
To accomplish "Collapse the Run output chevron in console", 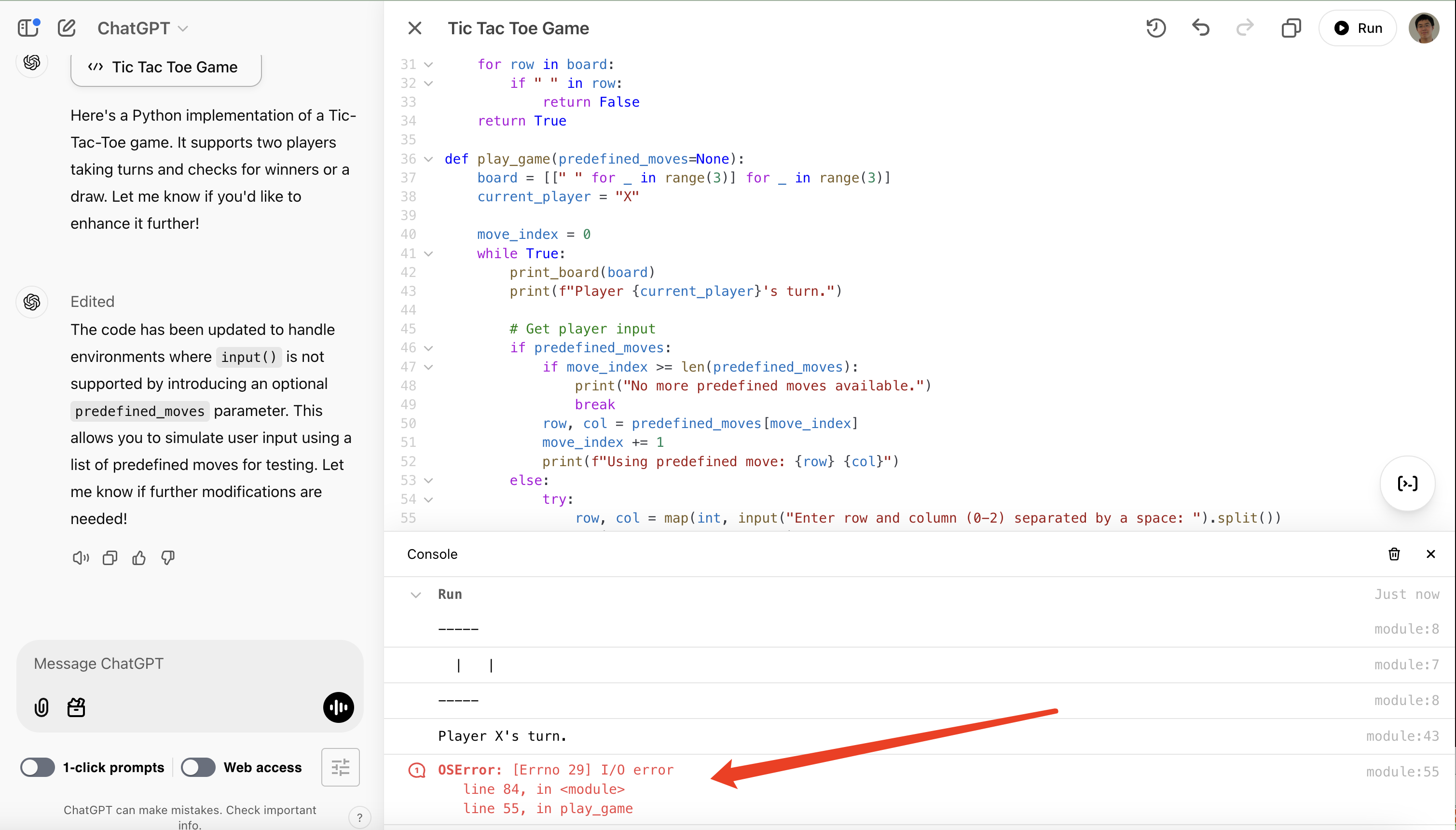I will pos(416,595).
